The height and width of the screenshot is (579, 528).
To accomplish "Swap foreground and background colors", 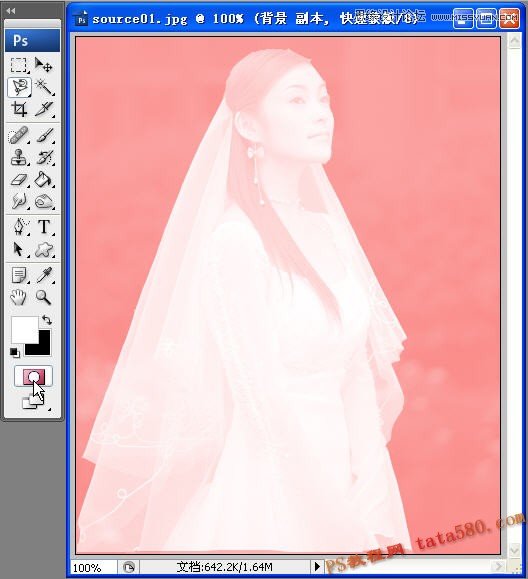I will point(47,319).
